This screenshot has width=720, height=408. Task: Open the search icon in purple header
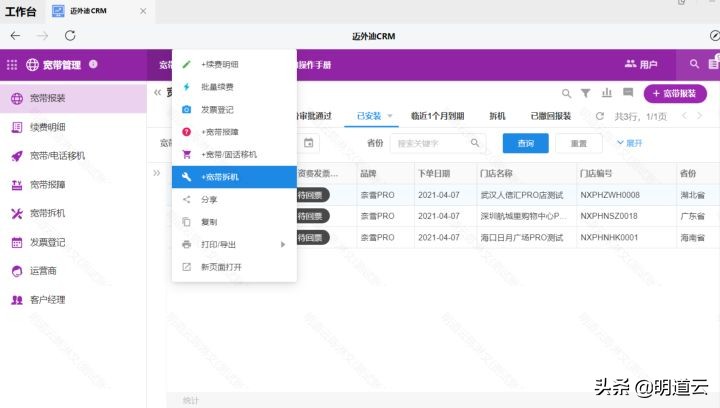pyautogui.click(x=694, y=64)
